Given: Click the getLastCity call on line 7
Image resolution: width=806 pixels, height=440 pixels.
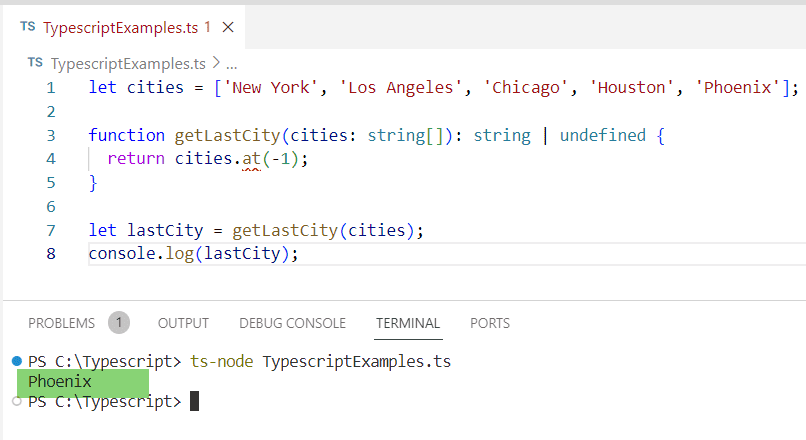Looking at the screenshot, I should (x=285, y=230).
